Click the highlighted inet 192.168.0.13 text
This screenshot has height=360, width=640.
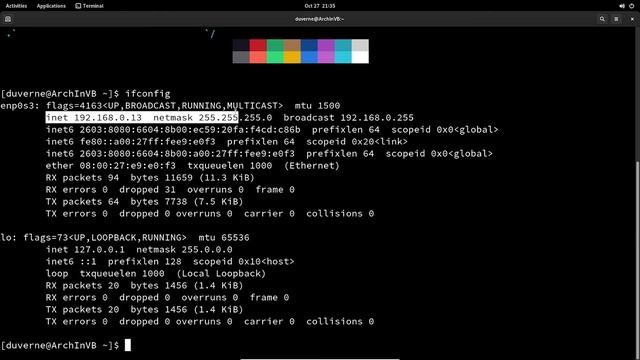[x=93, y=118]
